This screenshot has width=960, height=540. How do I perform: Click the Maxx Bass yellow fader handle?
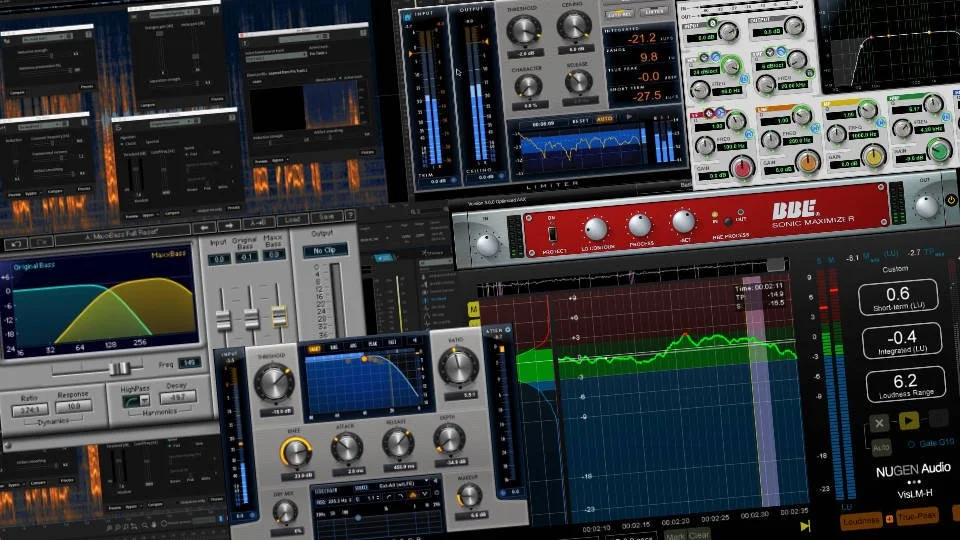[x=279, y=315]
